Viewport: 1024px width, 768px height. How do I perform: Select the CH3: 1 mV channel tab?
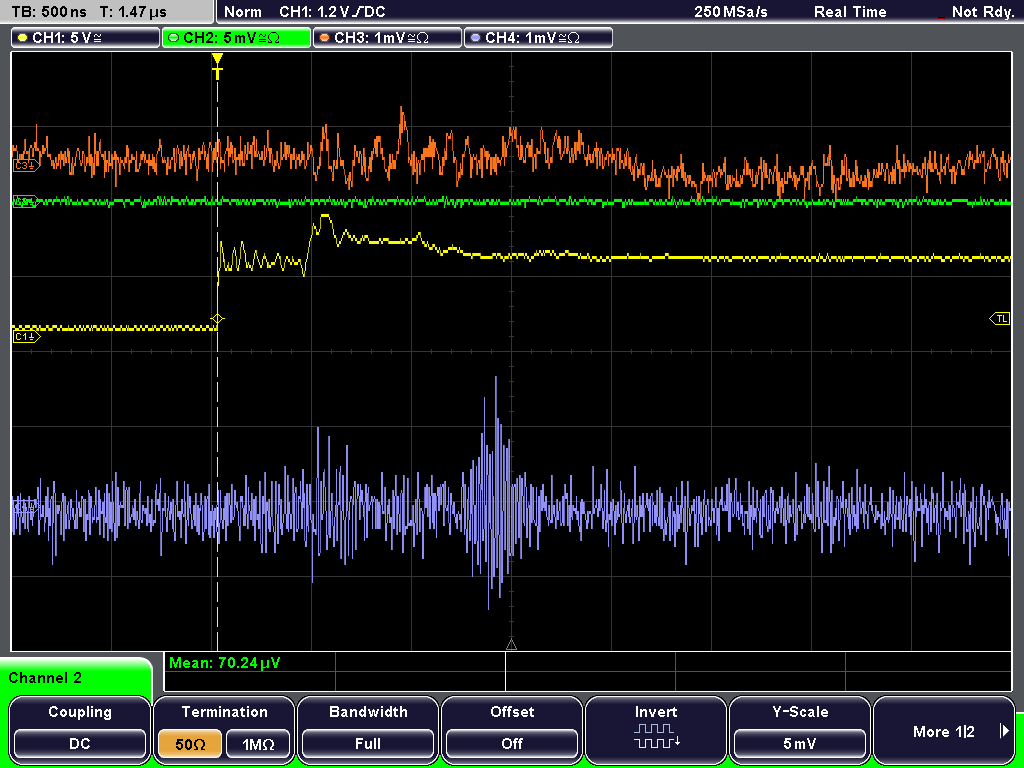[x=387, y=37]
